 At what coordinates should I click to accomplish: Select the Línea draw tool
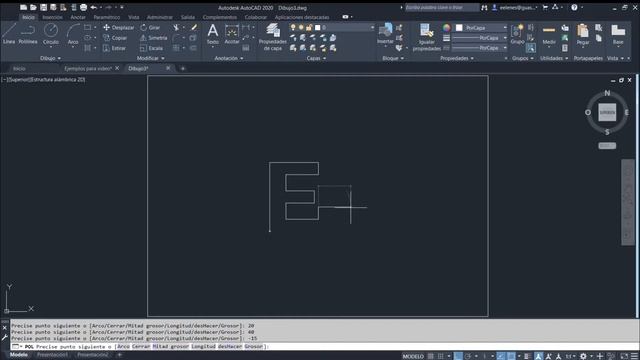tap(9, 33)
